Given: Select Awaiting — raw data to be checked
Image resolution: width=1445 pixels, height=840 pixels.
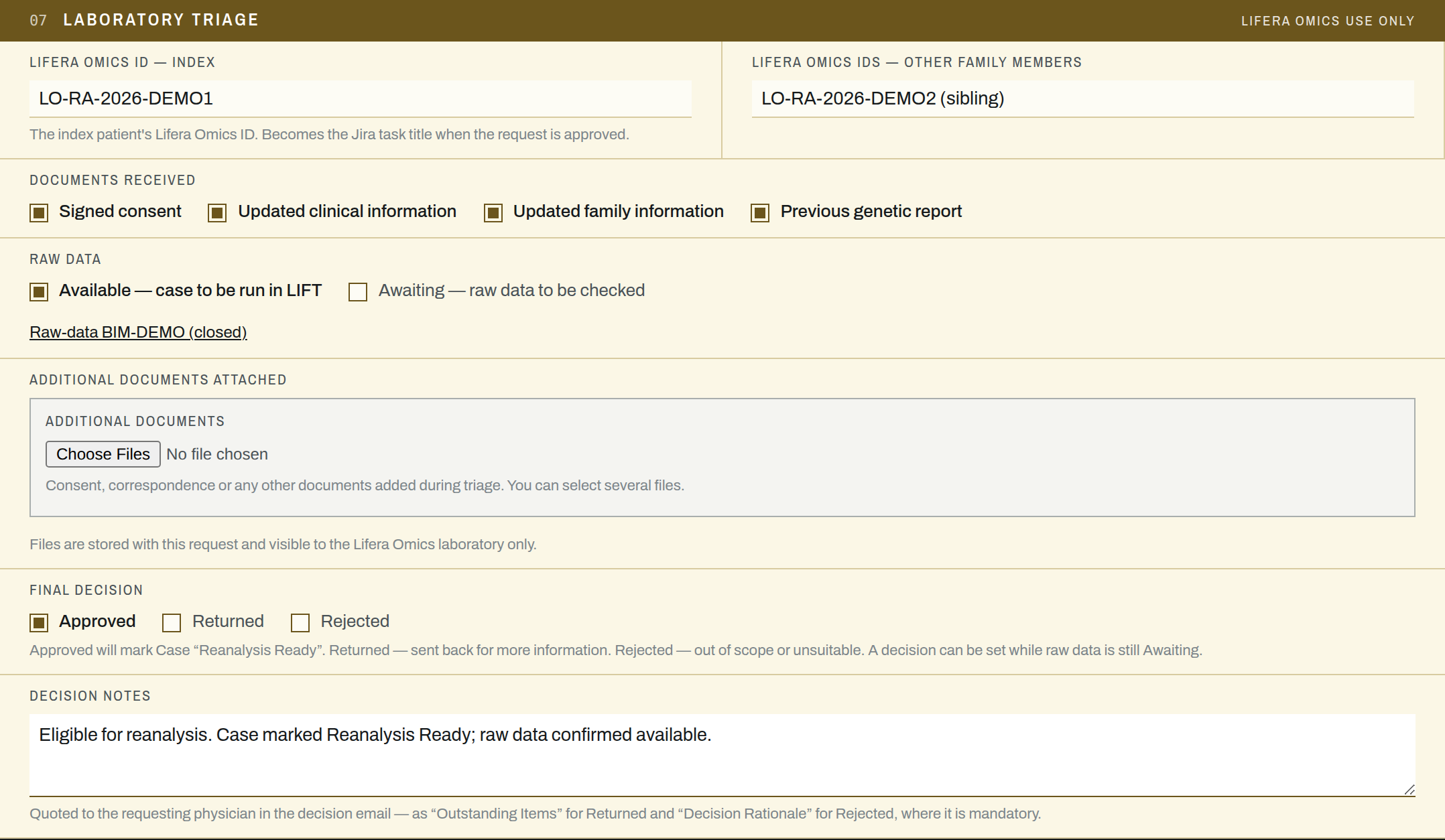Looking at the screenshot, I should (358, 292).
